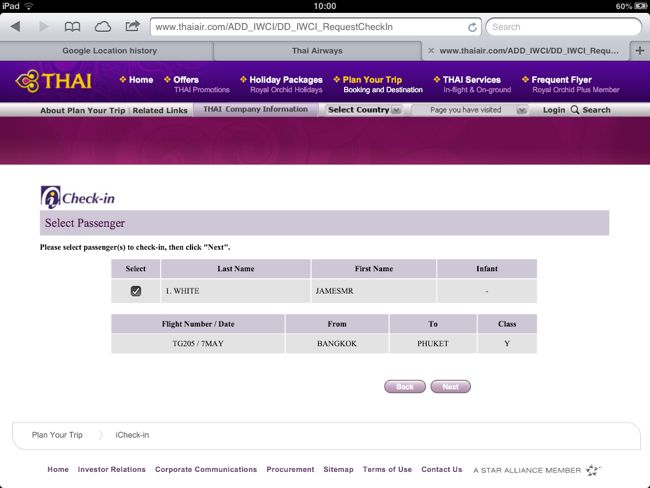Image resolution: width=650 pixels, height=488 pixels.
Task: Expand Page you have visited dropdown
Action: (x=470, y=110)
